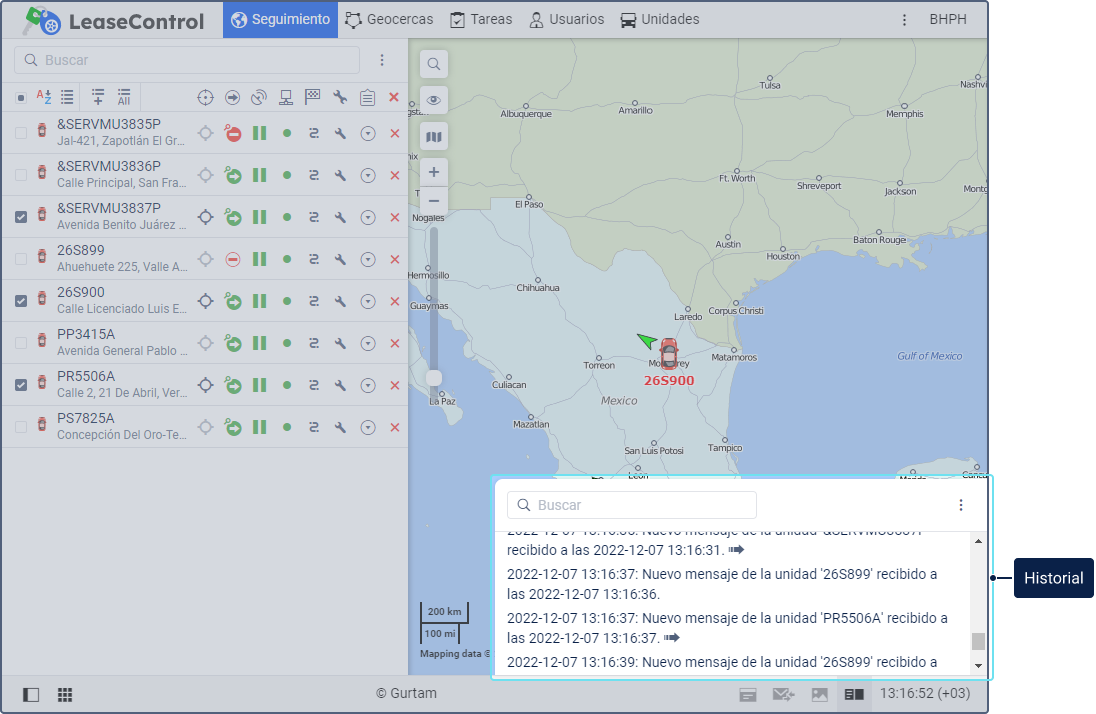Click the map zoom slider handle
This screenshot has width=1096, height=714.
[434, 377]
